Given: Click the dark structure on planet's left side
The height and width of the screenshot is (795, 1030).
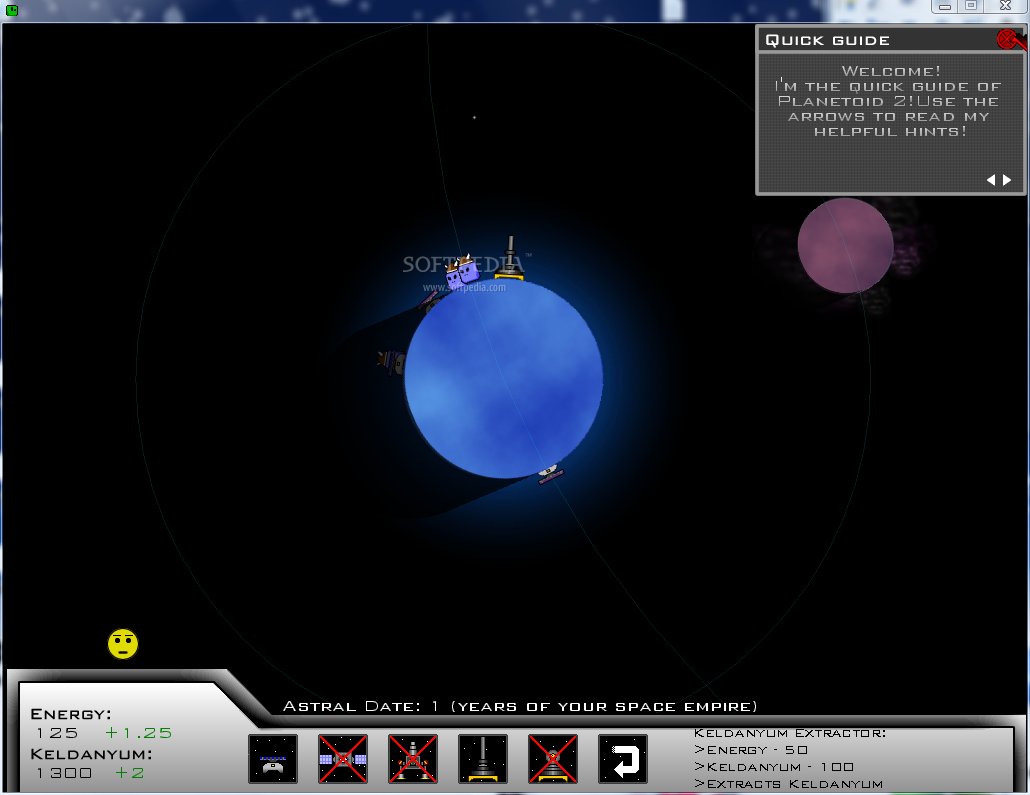Looking at the screenshot, I should [x=392, y=362].
